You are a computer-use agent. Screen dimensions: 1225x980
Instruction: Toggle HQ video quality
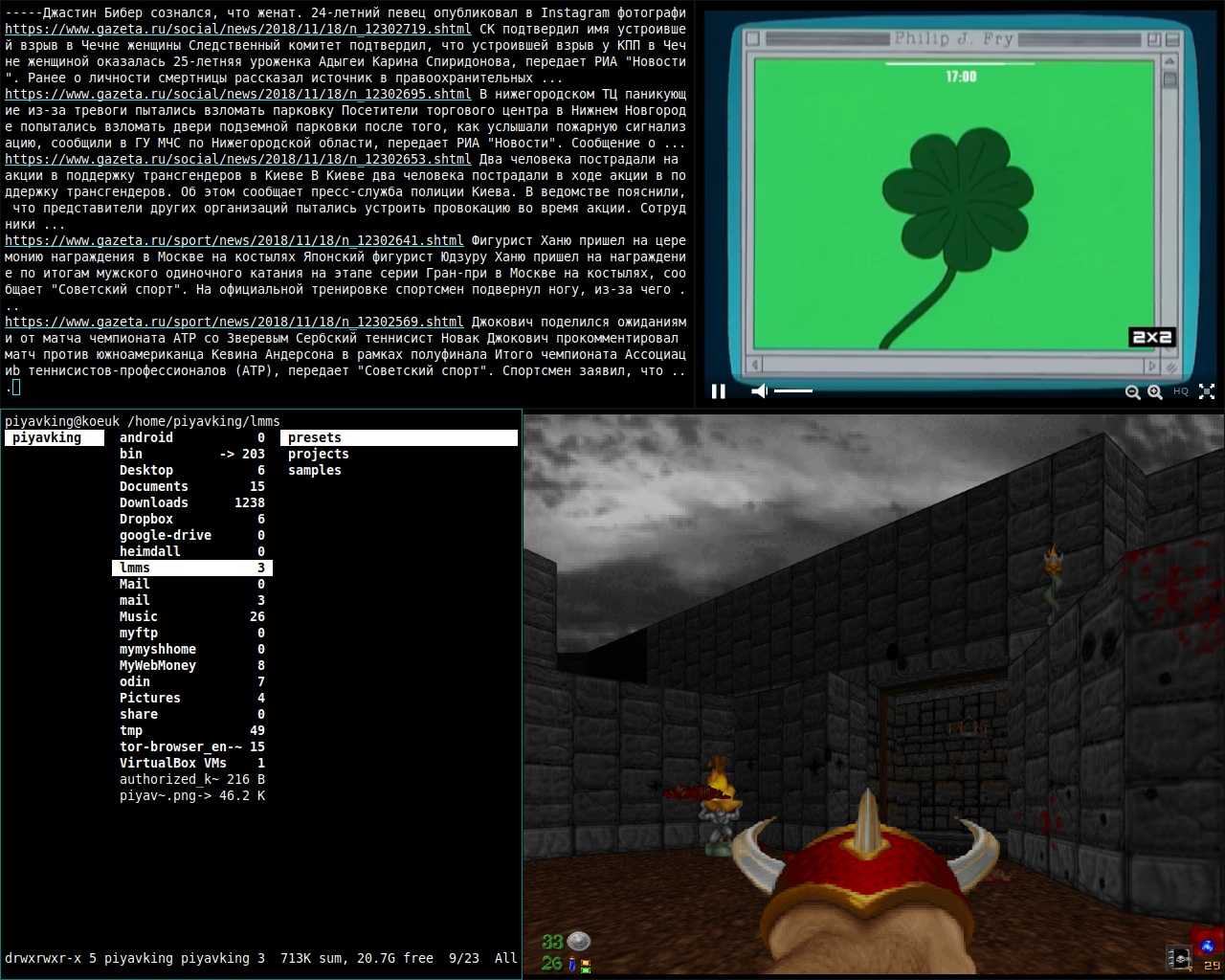pyautogui.click(x=1181, y=391)
